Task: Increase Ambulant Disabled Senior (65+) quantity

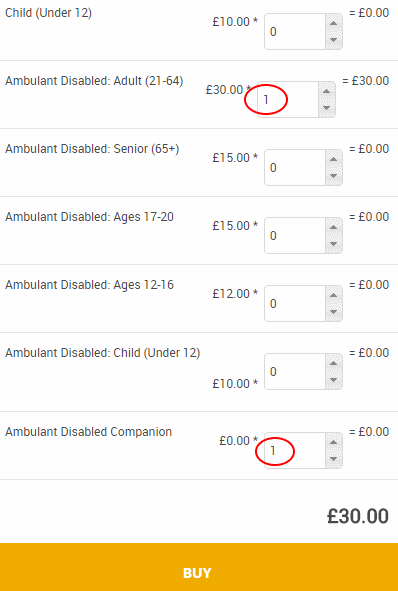Action: [x=334, y=159]
